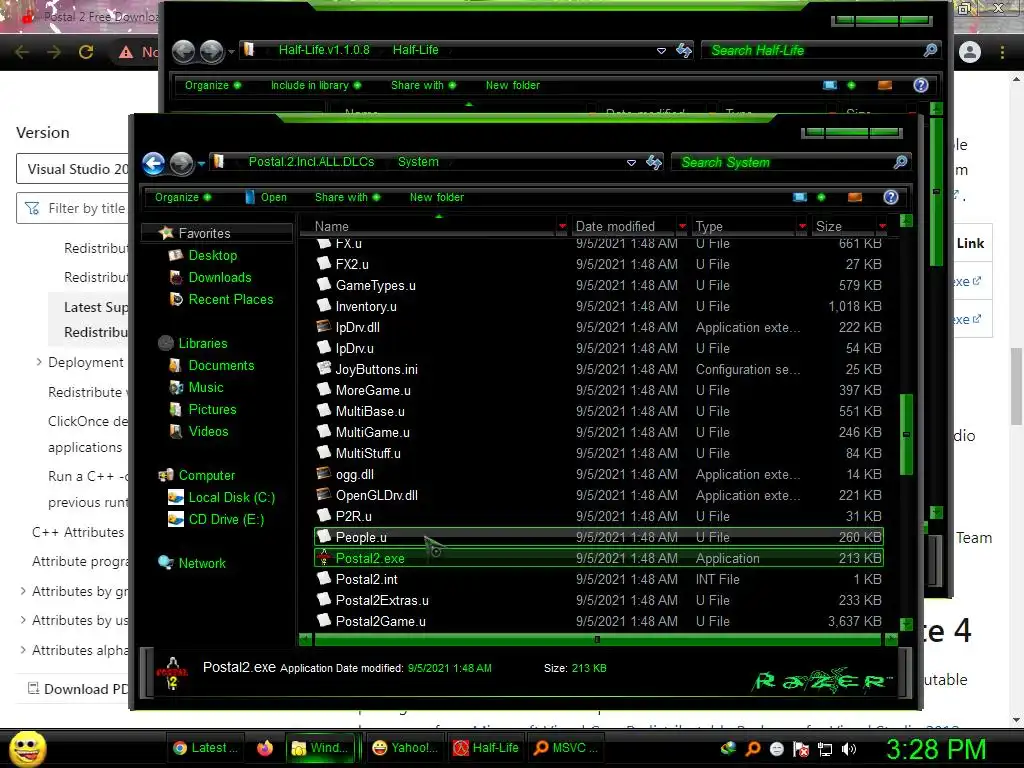Screen dimensions: 1024x768
Task: Select Postal2Game.u file
Action: (598, 621)
